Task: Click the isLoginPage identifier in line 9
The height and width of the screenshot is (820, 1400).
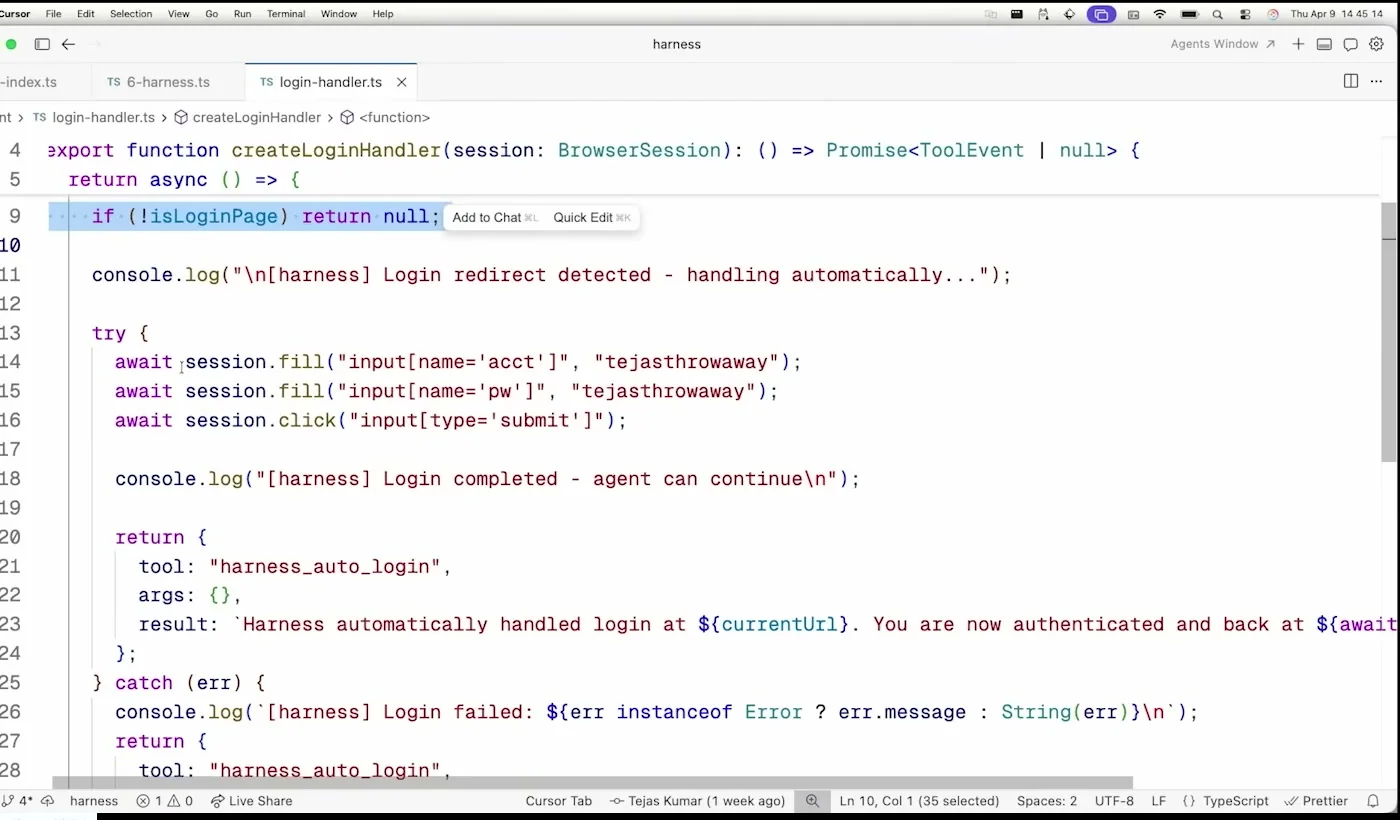Action: pos(213,217)
